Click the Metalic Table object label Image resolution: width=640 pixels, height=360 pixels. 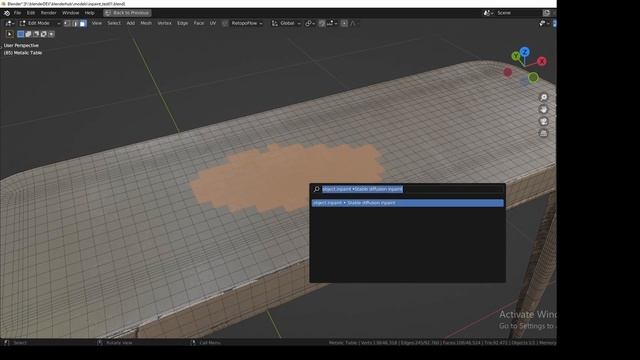point(23,53)
